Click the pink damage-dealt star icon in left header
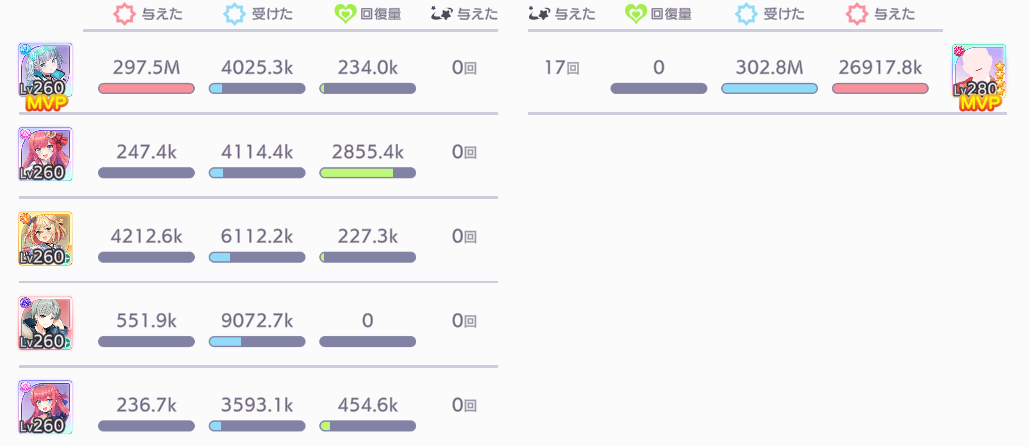This screenshot has width=1029, height=447. coord(124,14)
